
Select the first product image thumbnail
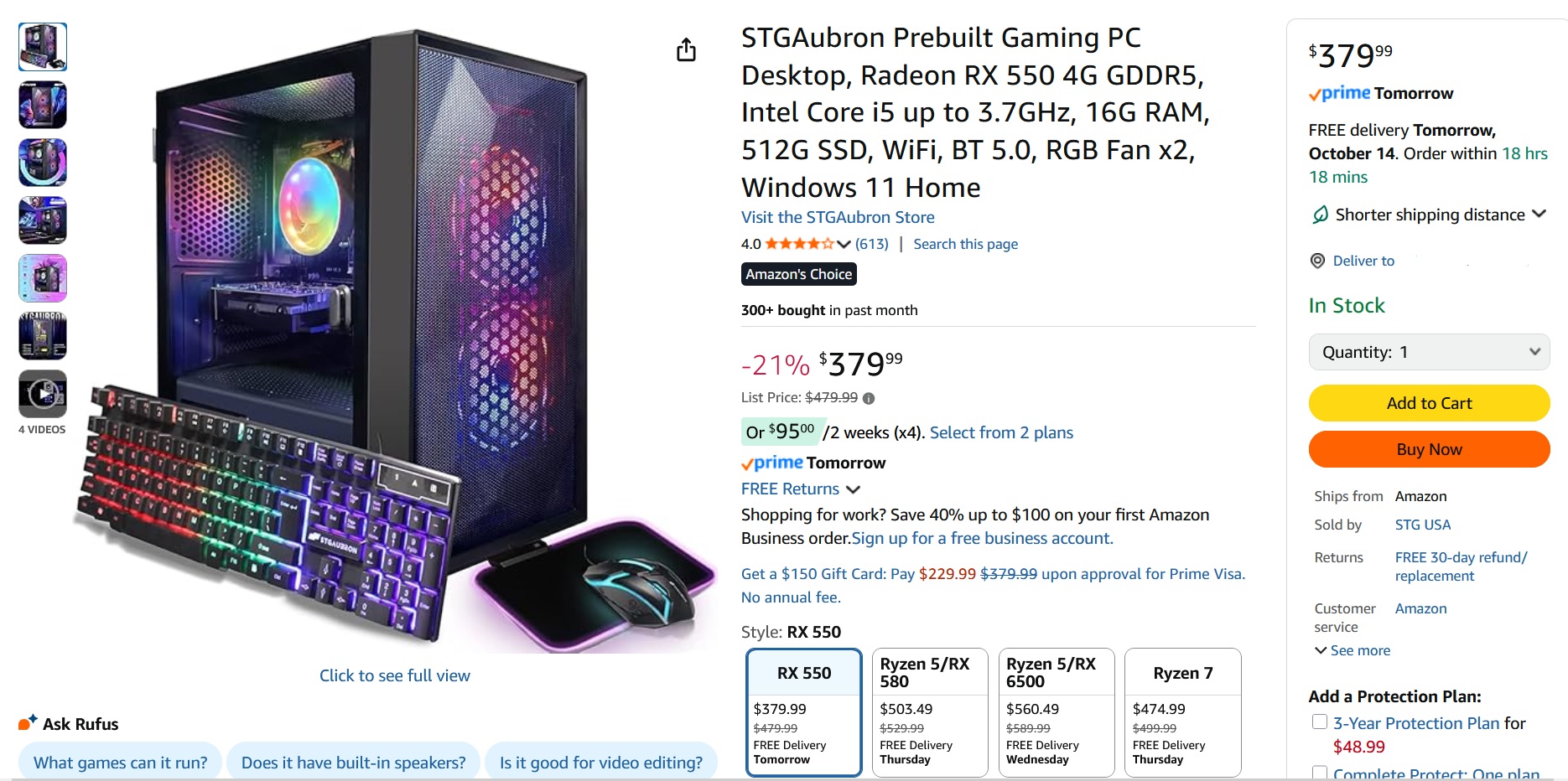[x=43, y=47]
